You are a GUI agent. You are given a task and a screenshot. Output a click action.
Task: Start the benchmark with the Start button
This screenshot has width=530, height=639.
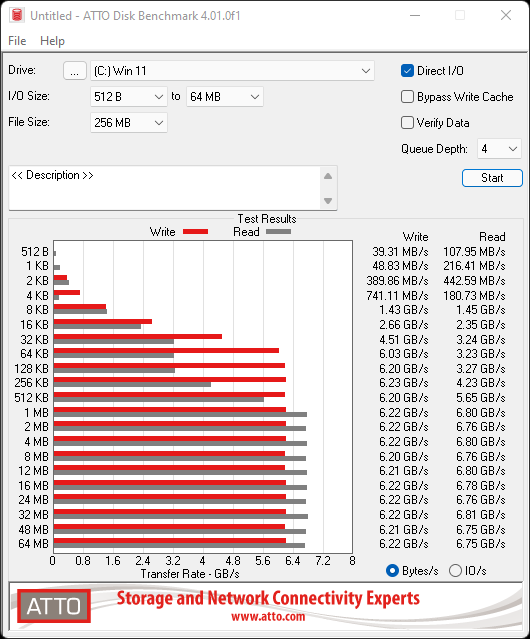pyautogui.click(x=492, y=178)
